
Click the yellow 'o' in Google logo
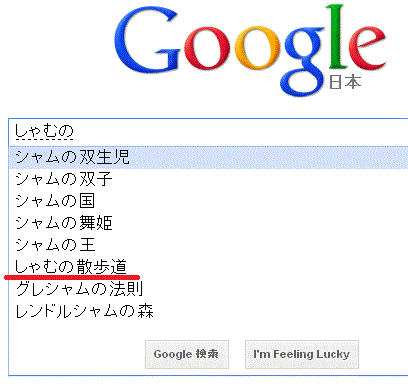(257, 49)
